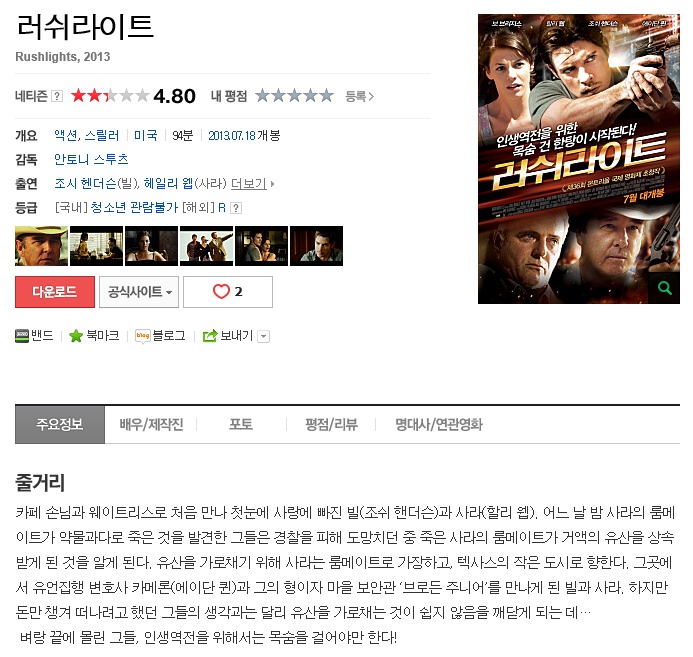
Task: Click the green star 북마크 icon
Action: (x=76, y=336)
